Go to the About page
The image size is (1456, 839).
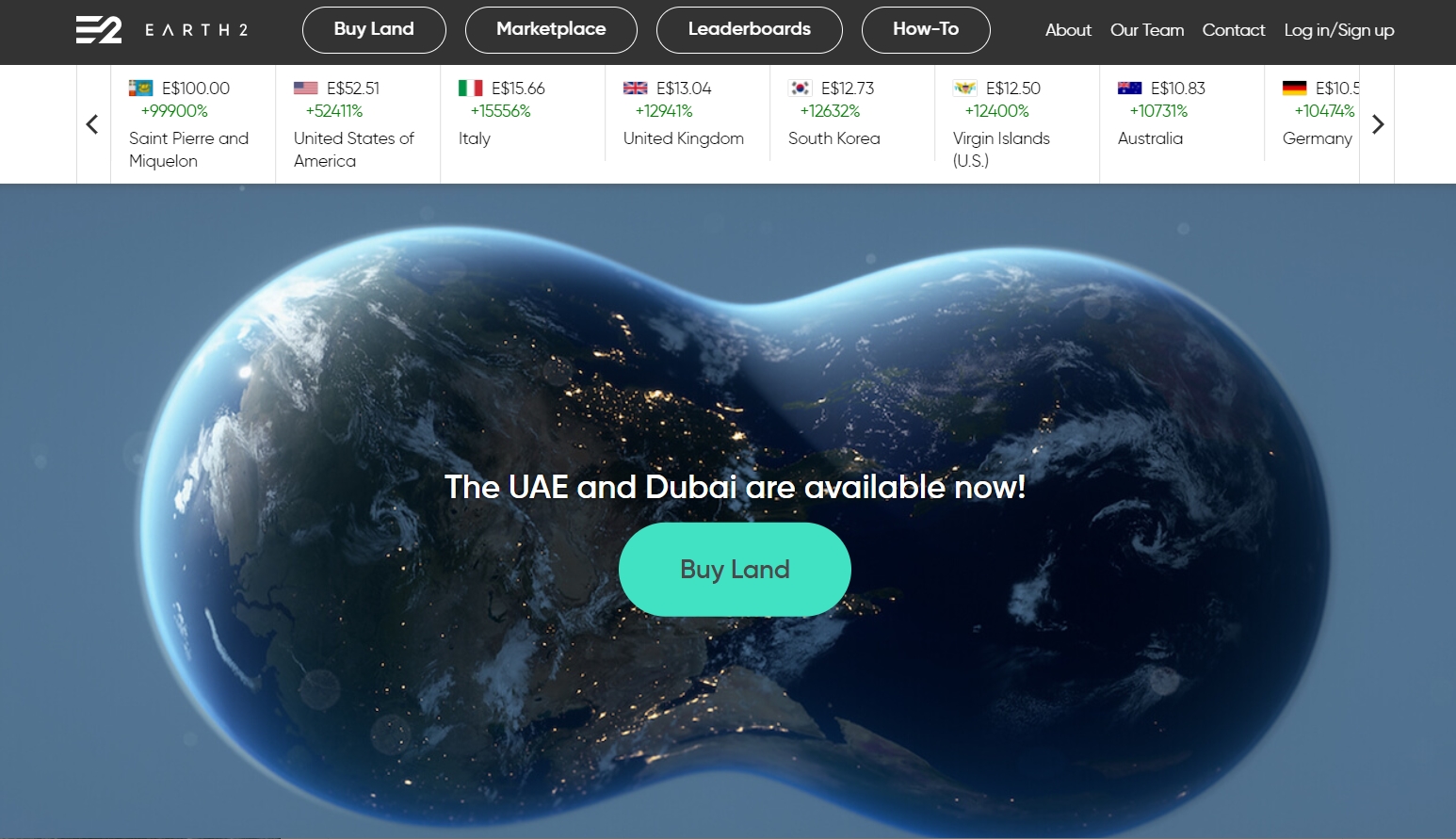pyautogui.click(x=1068, y=30)
